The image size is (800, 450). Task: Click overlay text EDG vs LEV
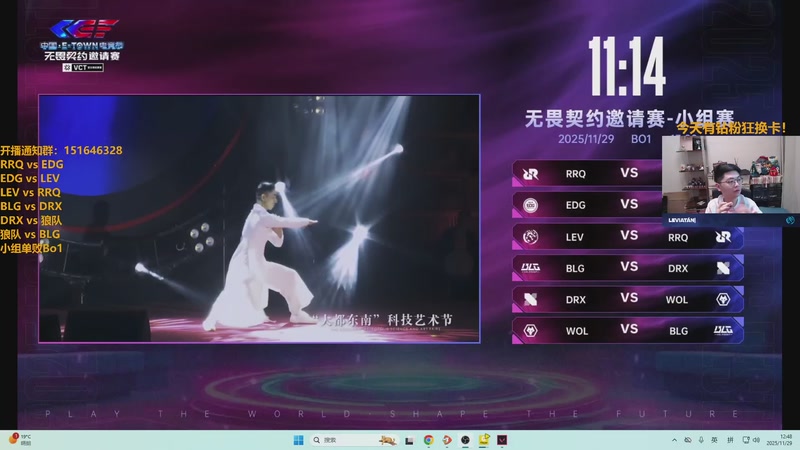pos(30,179)
